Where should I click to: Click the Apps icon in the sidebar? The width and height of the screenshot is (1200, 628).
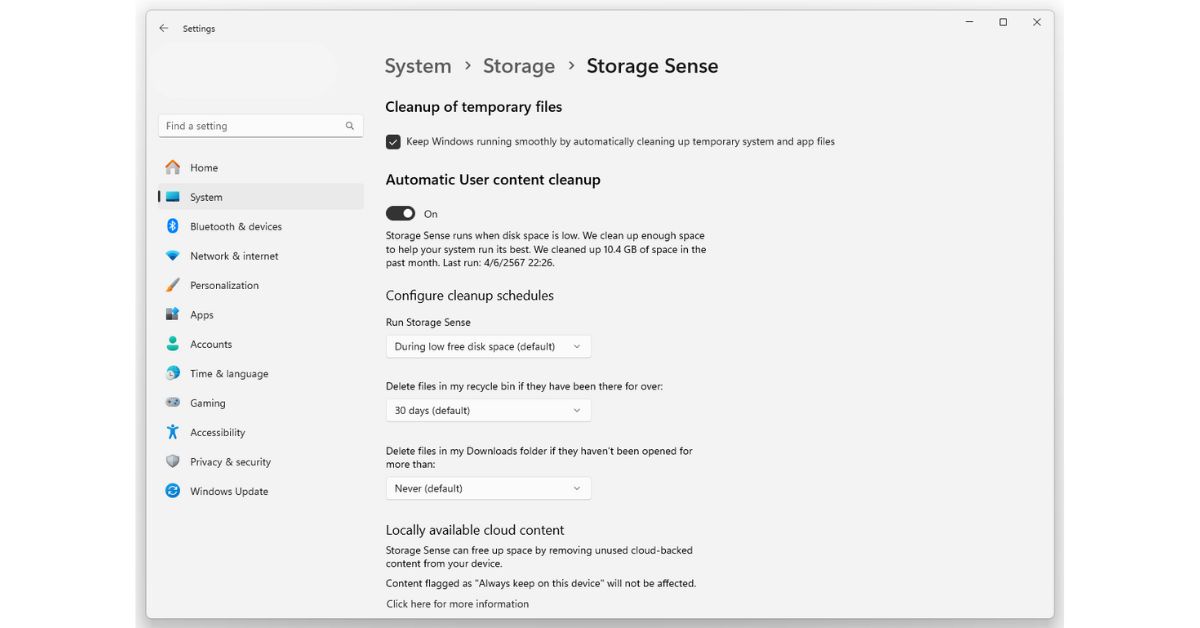[x=173, y=314]
